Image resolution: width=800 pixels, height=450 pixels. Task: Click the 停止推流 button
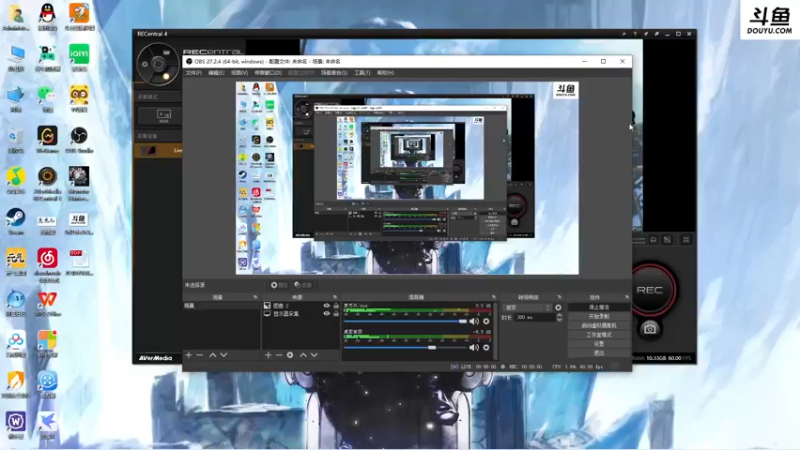[599, 307]
